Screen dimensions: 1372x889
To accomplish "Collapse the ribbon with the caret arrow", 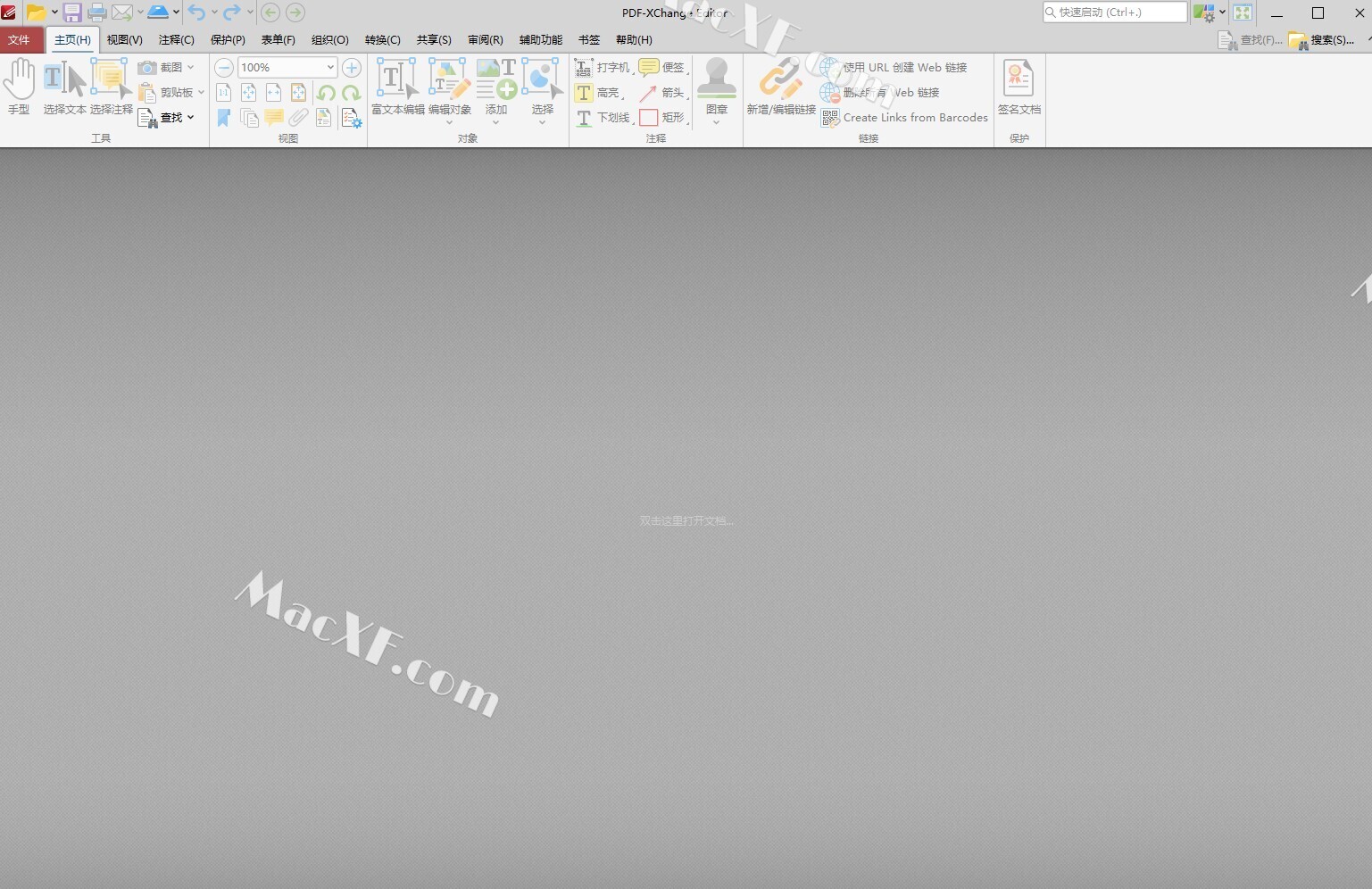I will coord(1368,39).
